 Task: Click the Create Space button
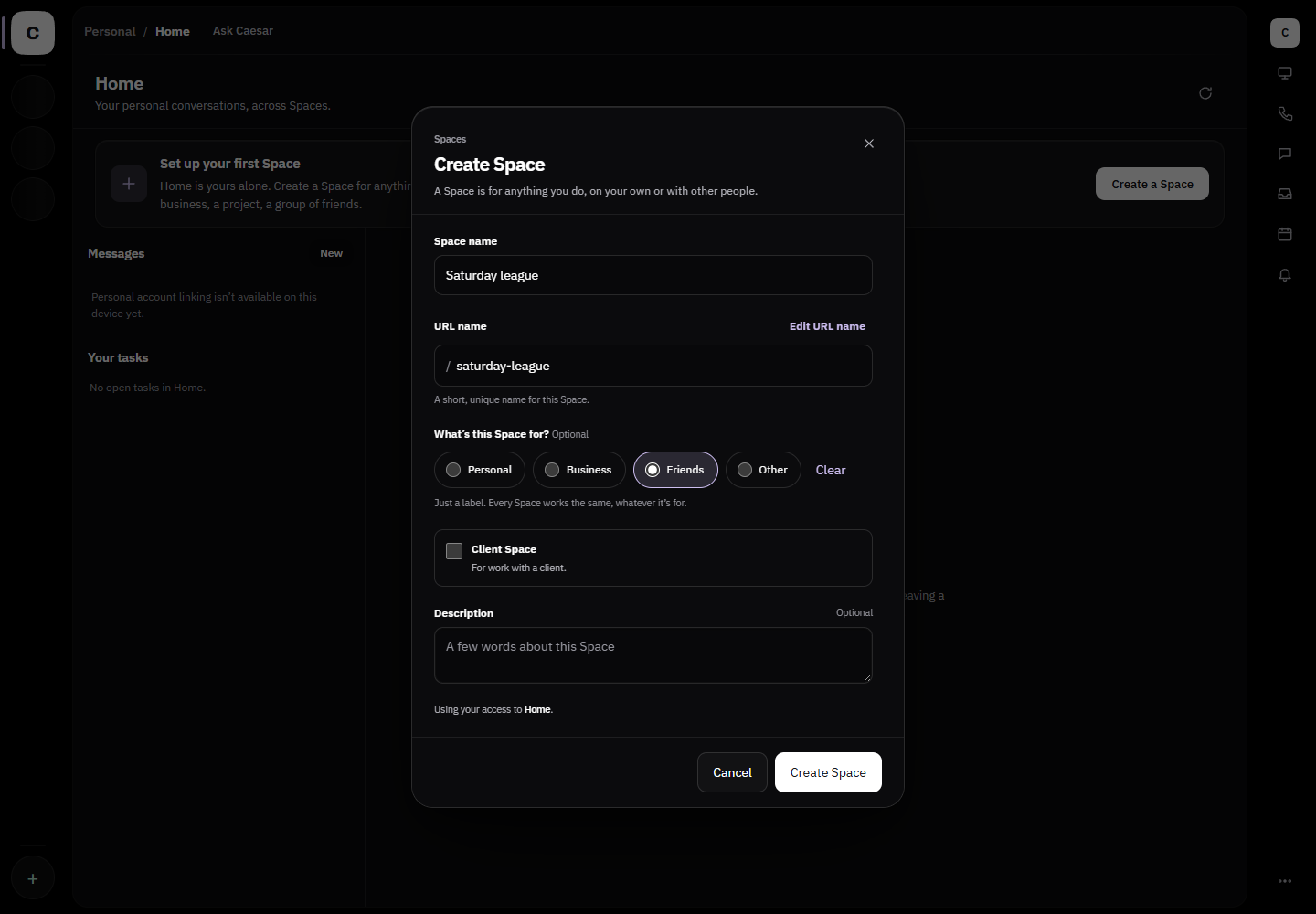click(x=828, y=772)
